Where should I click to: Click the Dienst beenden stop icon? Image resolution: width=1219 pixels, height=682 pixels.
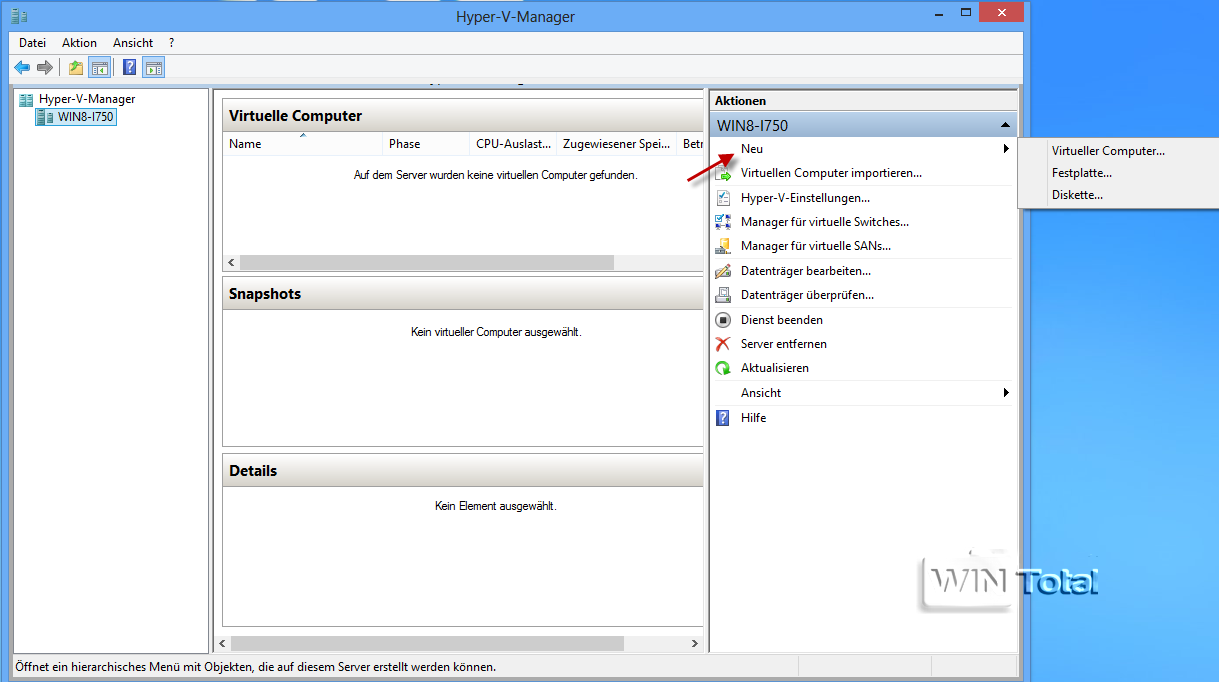[723, 320]
